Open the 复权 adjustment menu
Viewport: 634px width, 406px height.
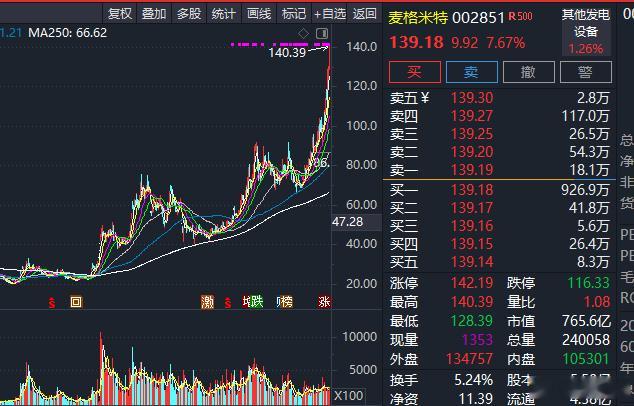point(120,14)
